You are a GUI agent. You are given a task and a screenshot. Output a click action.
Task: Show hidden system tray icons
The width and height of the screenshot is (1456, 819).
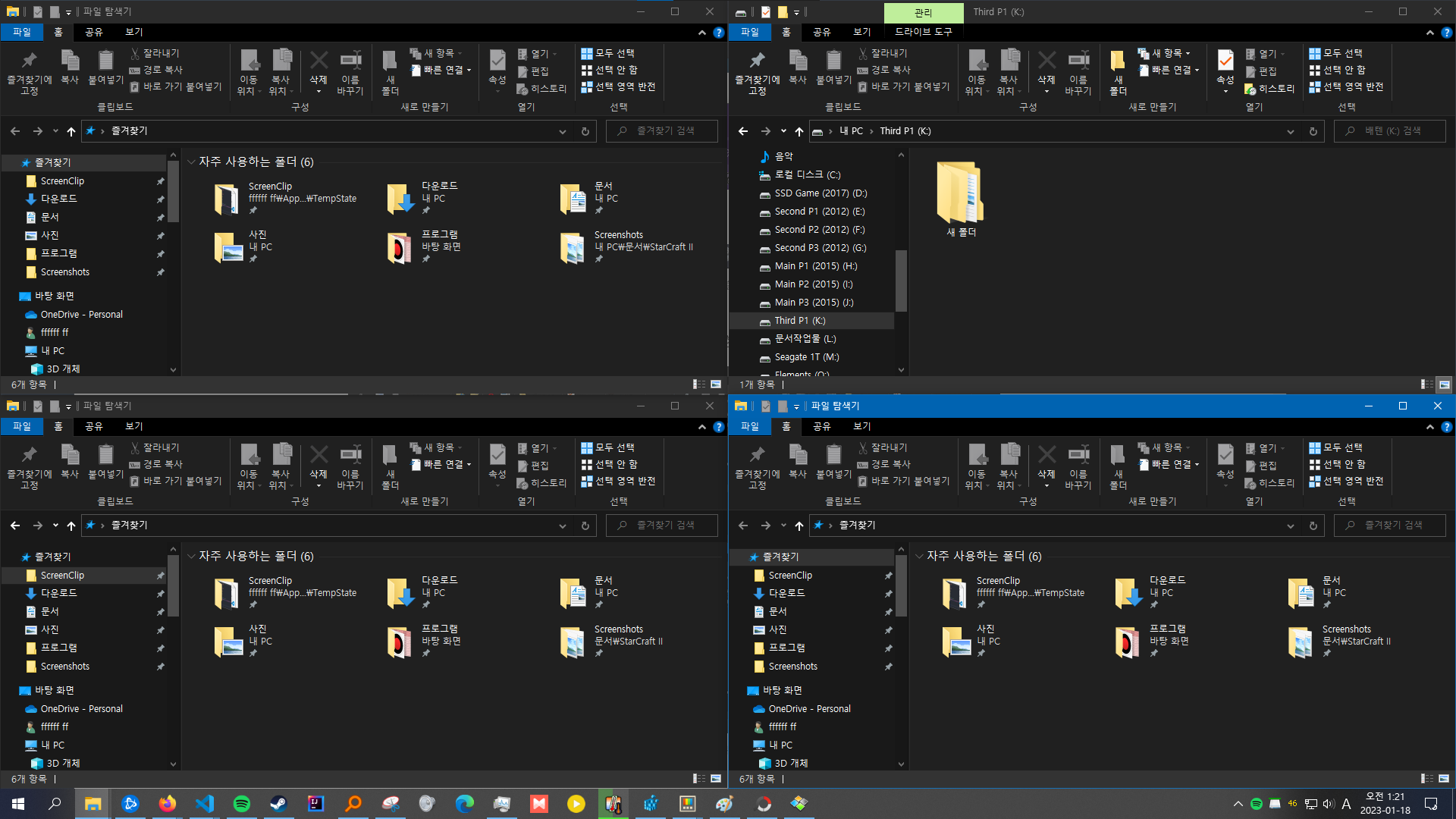pyautogui.click(x=1238, y=804)
